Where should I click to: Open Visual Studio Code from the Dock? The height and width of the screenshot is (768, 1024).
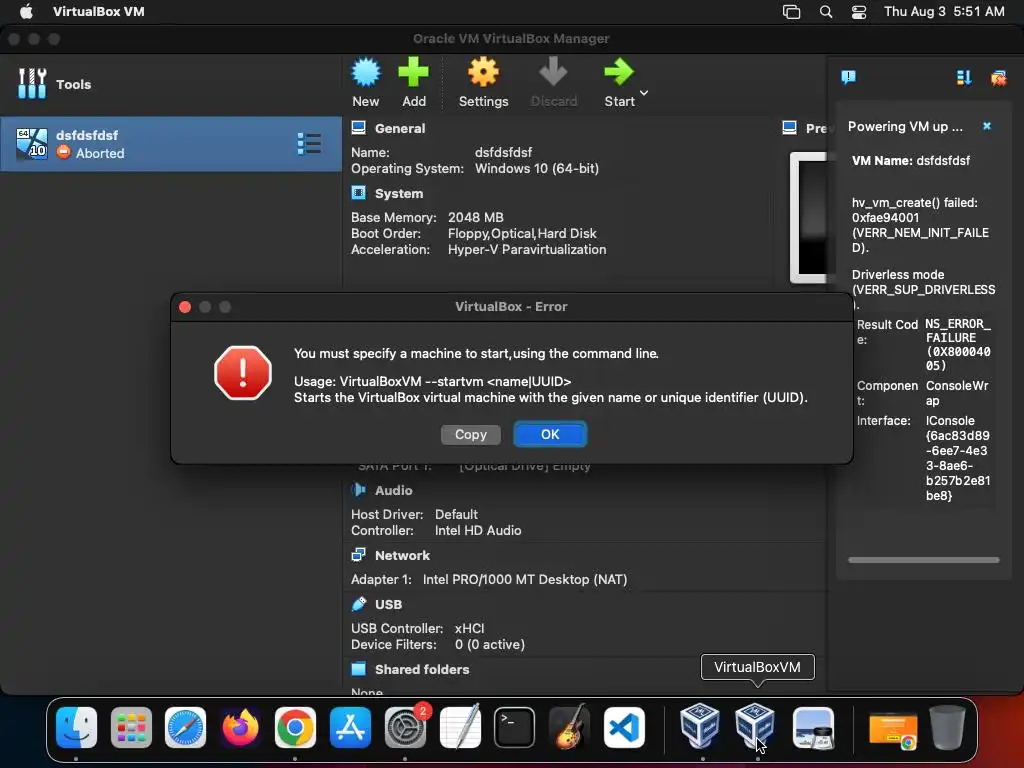point(624,727)
